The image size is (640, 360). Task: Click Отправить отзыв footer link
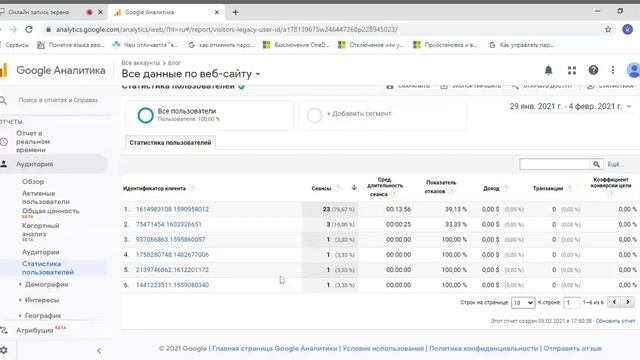(573, 349)
